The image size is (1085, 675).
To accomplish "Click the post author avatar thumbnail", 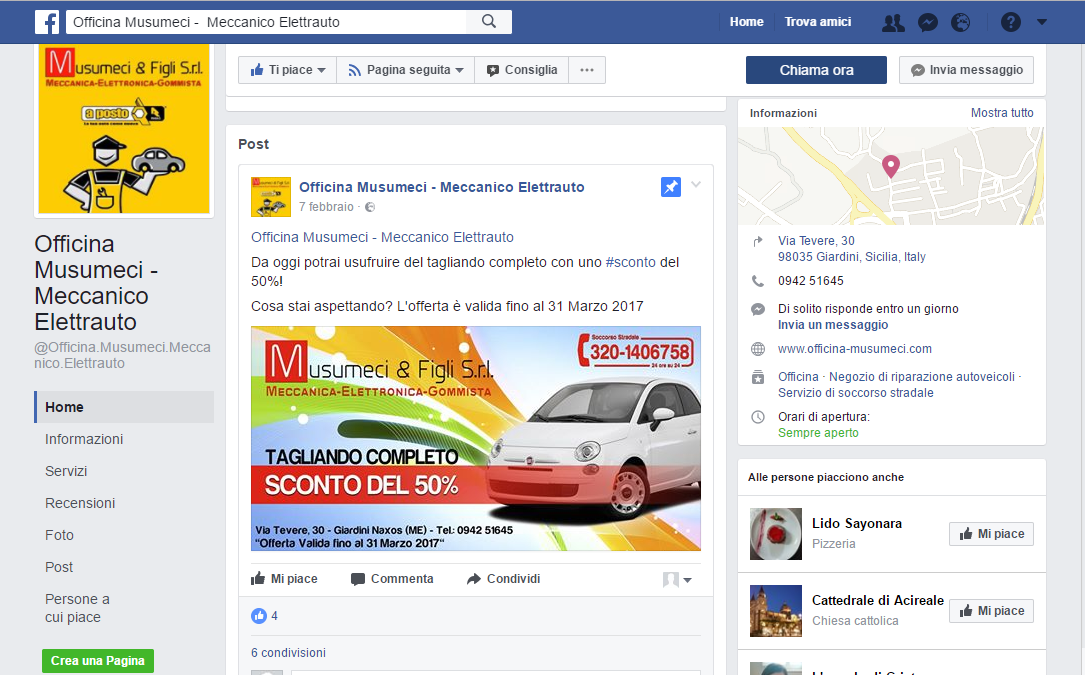I will tap(271, 197).
